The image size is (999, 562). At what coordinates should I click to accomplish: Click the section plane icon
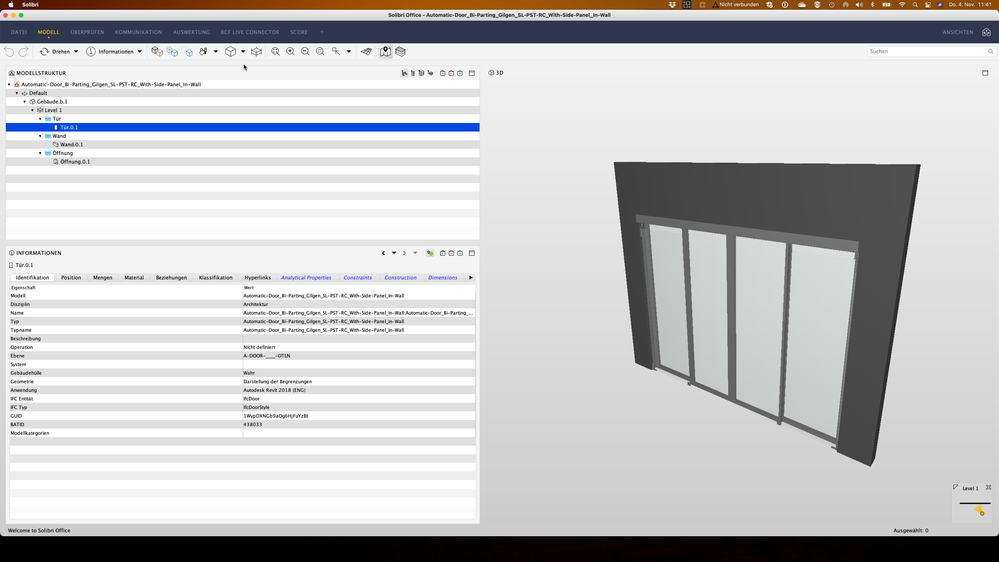pos(256,51)
